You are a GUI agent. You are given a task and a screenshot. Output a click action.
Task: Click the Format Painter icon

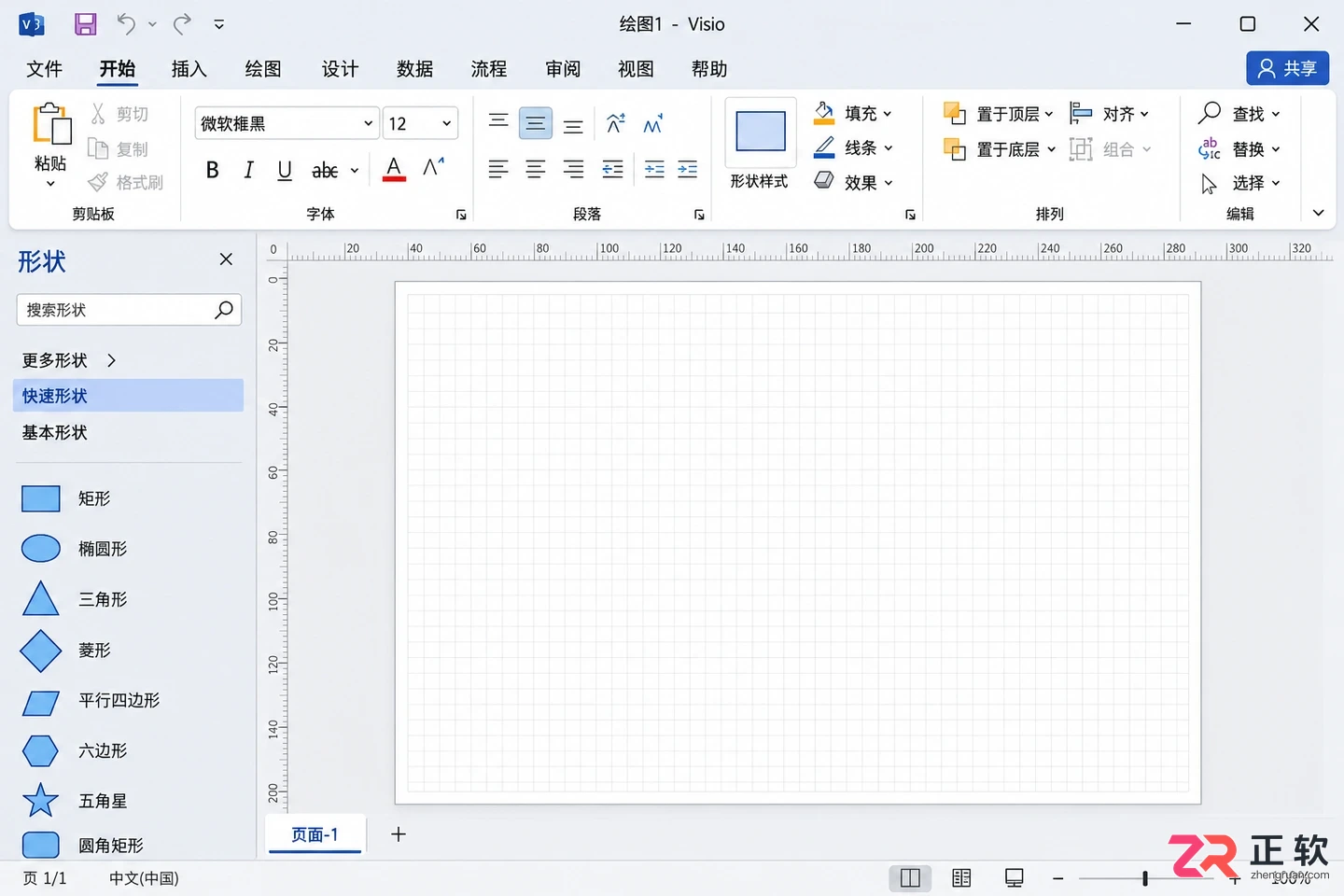tap(98, 183)
